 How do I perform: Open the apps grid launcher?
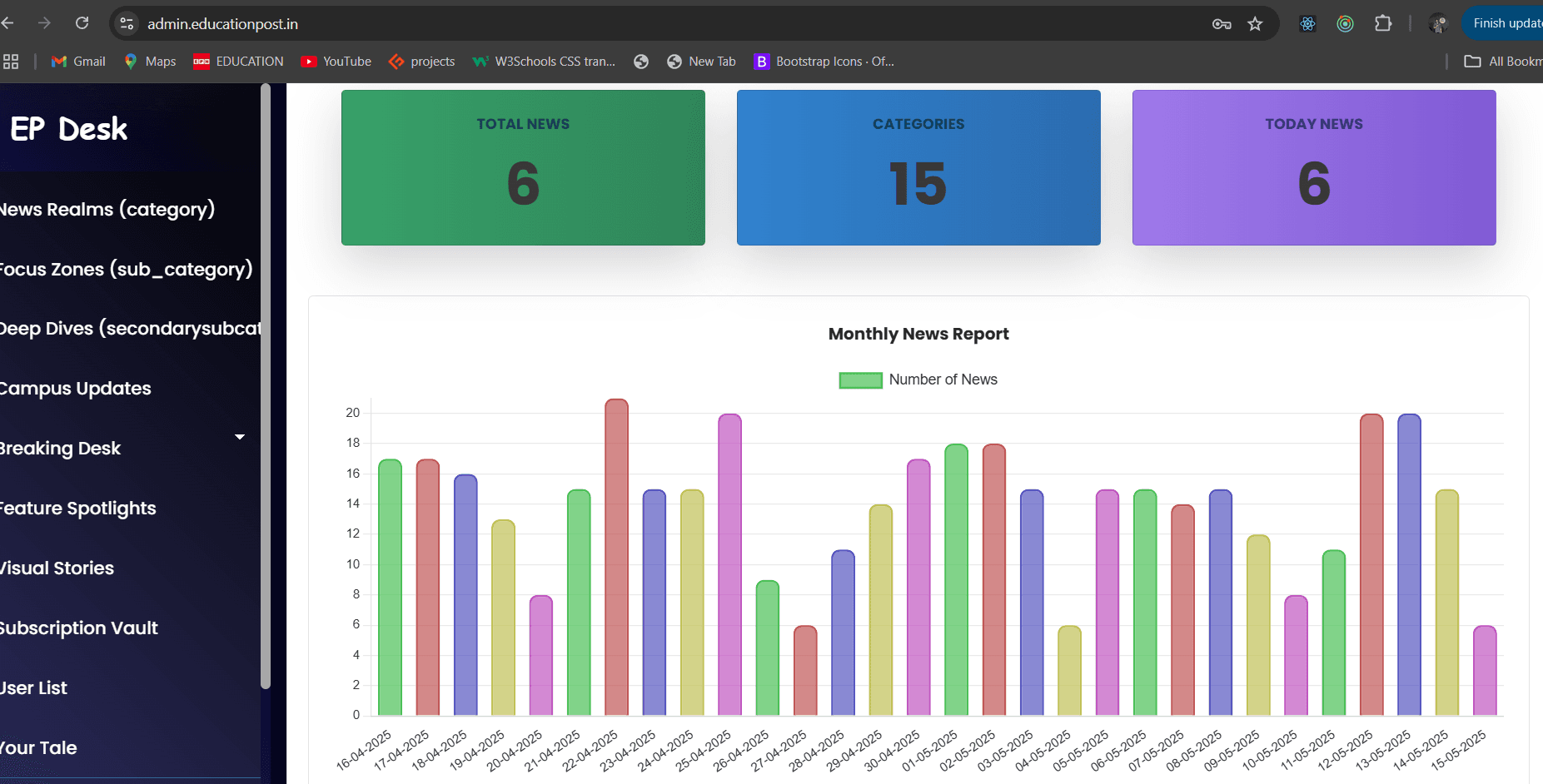click(12, 61)
